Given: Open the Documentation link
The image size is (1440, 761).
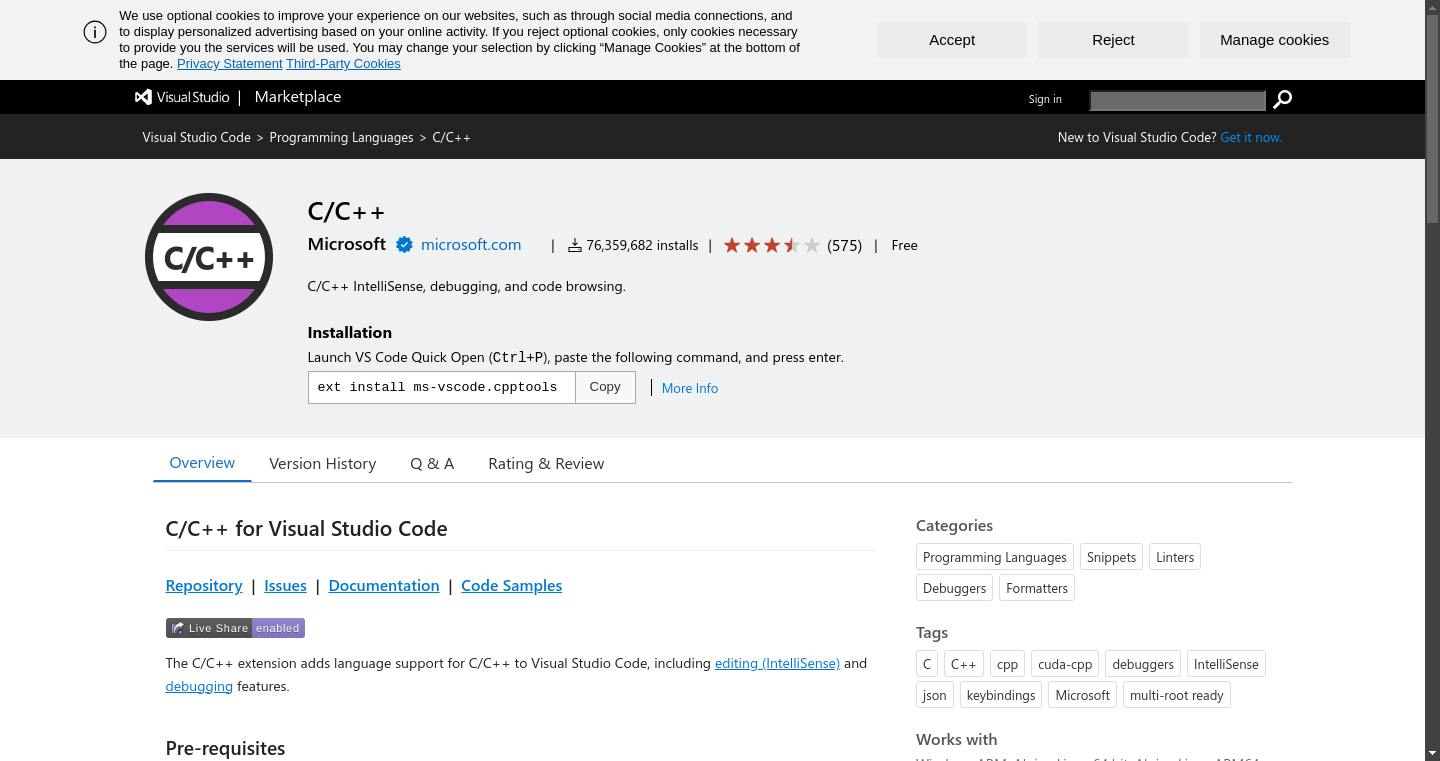Looking at the screenshot, I should click(384, 586).
